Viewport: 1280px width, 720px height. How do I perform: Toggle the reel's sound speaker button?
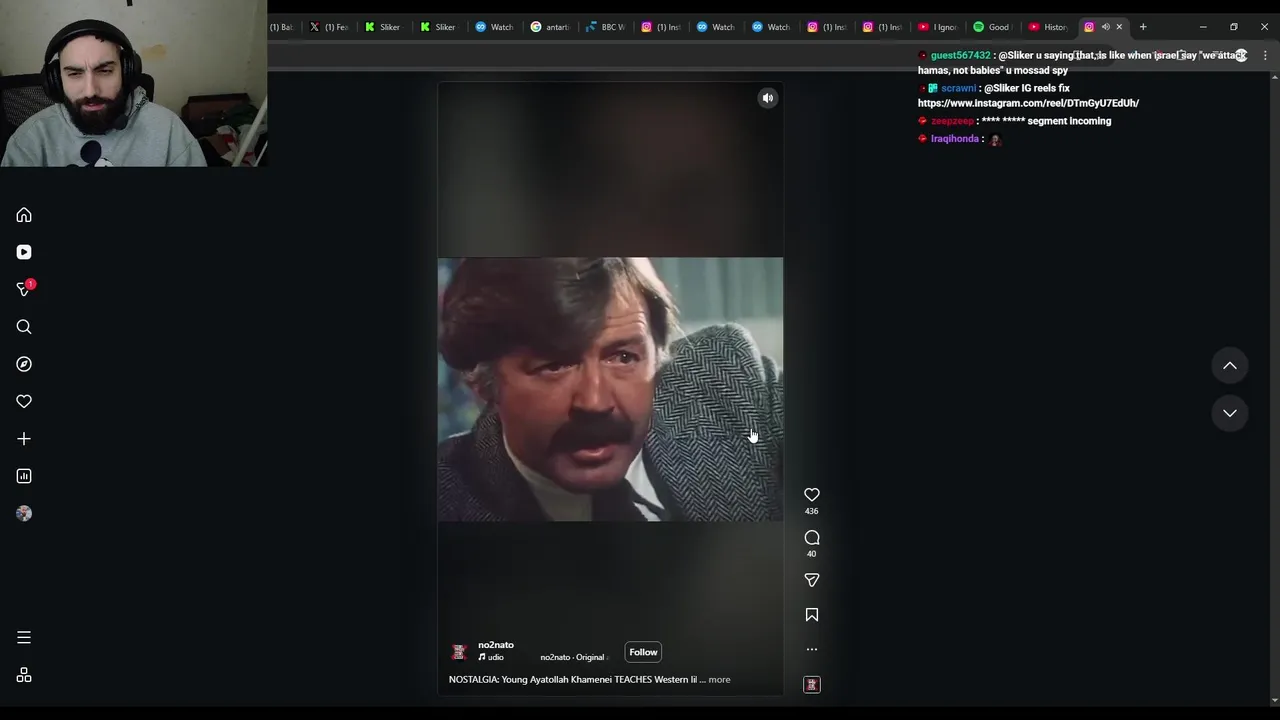point(768,98)
